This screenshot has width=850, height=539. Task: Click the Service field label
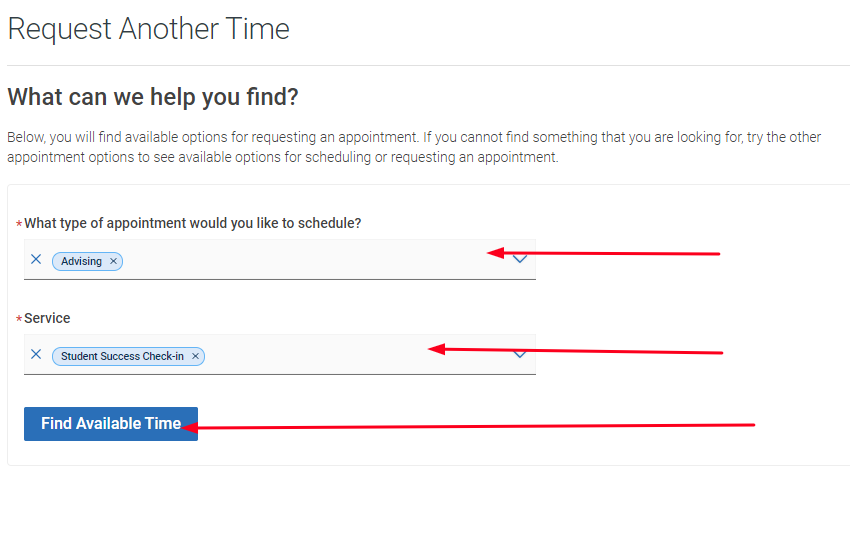coord(47,318)
